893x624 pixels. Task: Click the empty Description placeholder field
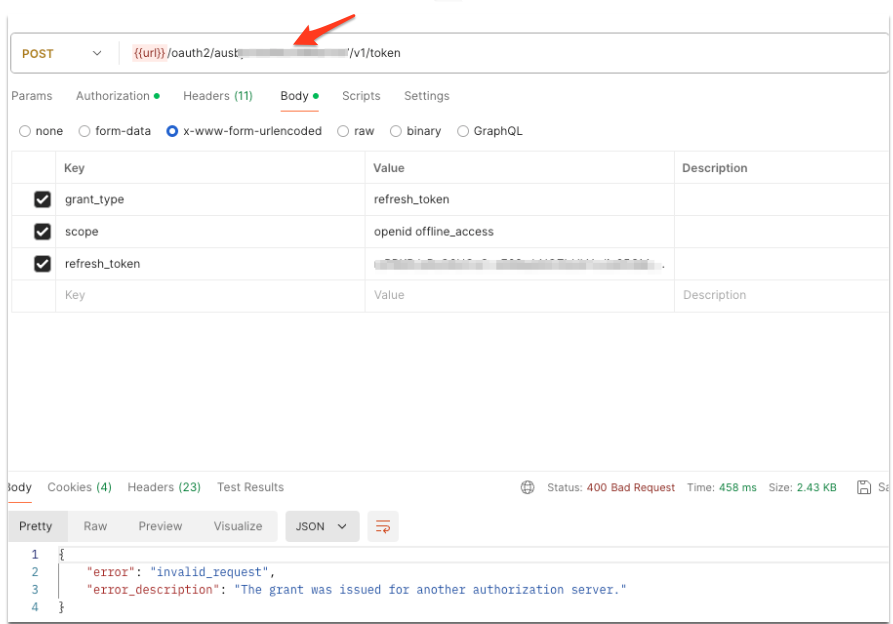tap(781, 295)
